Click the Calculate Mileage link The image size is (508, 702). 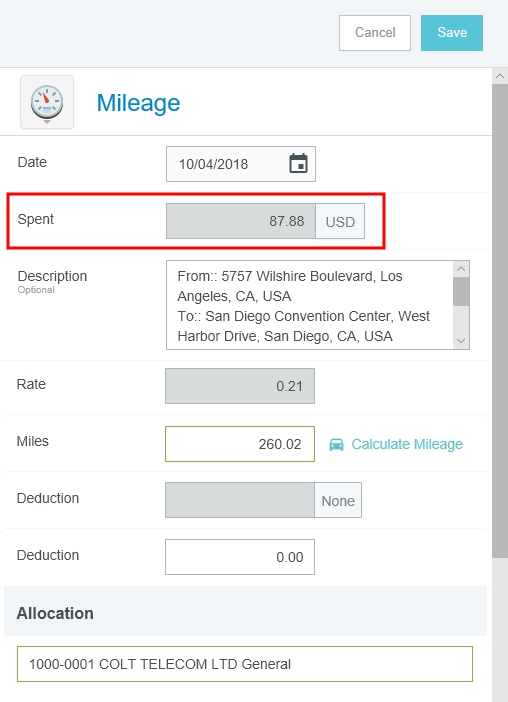(407, 444)
